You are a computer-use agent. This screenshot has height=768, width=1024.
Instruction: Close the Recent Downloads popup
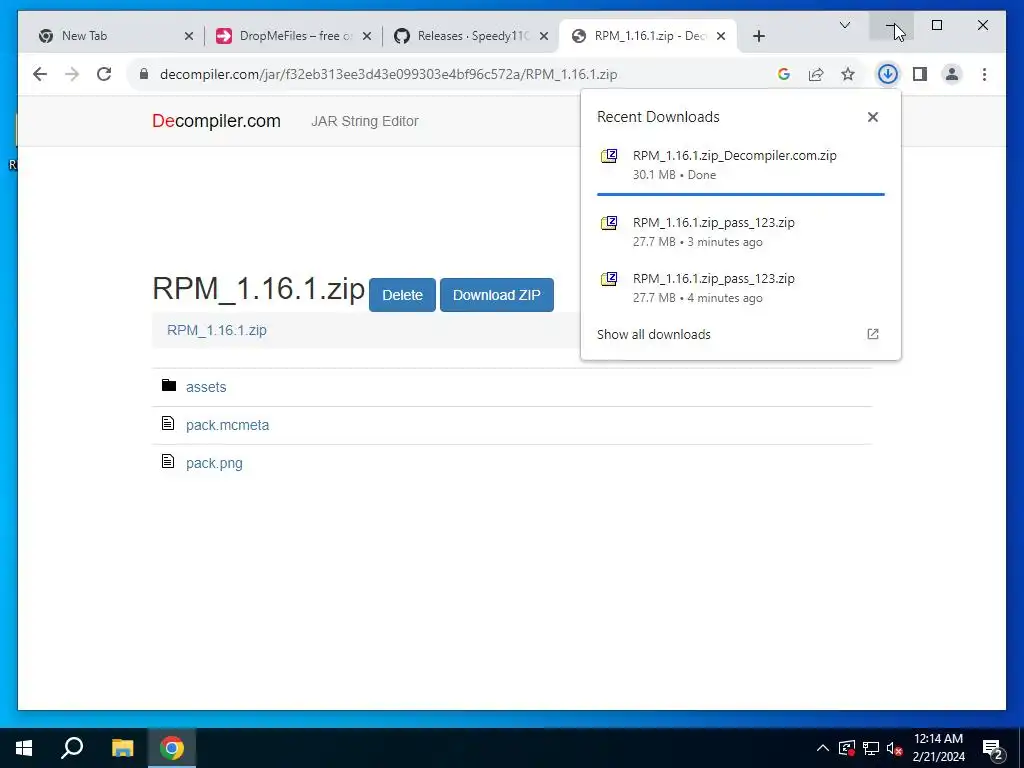point(872,117)
